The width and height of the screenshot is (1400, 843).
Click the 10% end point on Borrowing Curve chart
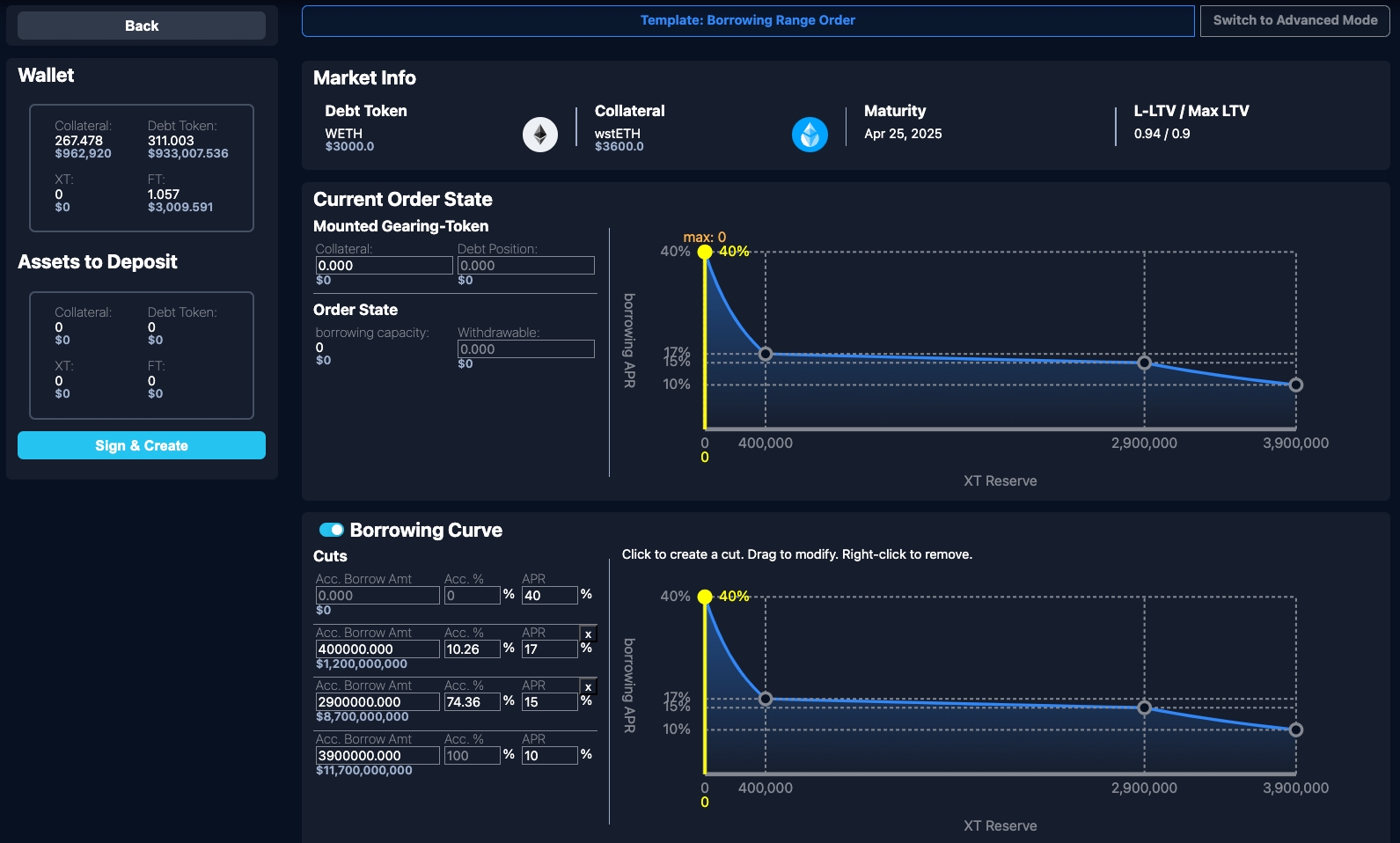coord(1295,729)
